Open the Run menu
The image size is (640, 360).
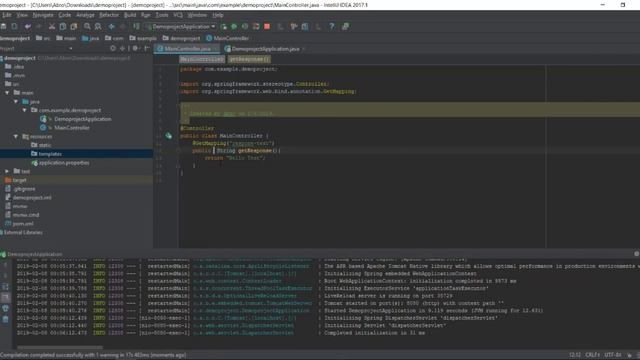(x=145, y=15)
